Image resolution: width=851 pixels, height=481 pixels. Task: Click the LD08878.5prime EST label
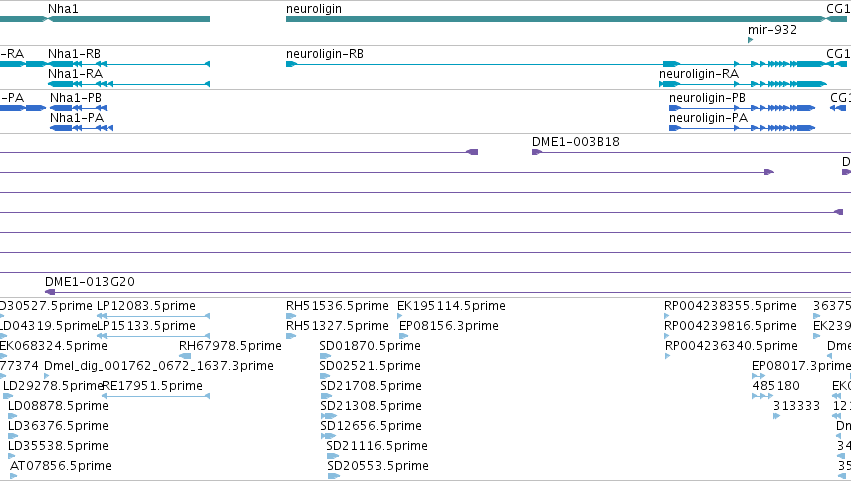click(x=58, y=406)
